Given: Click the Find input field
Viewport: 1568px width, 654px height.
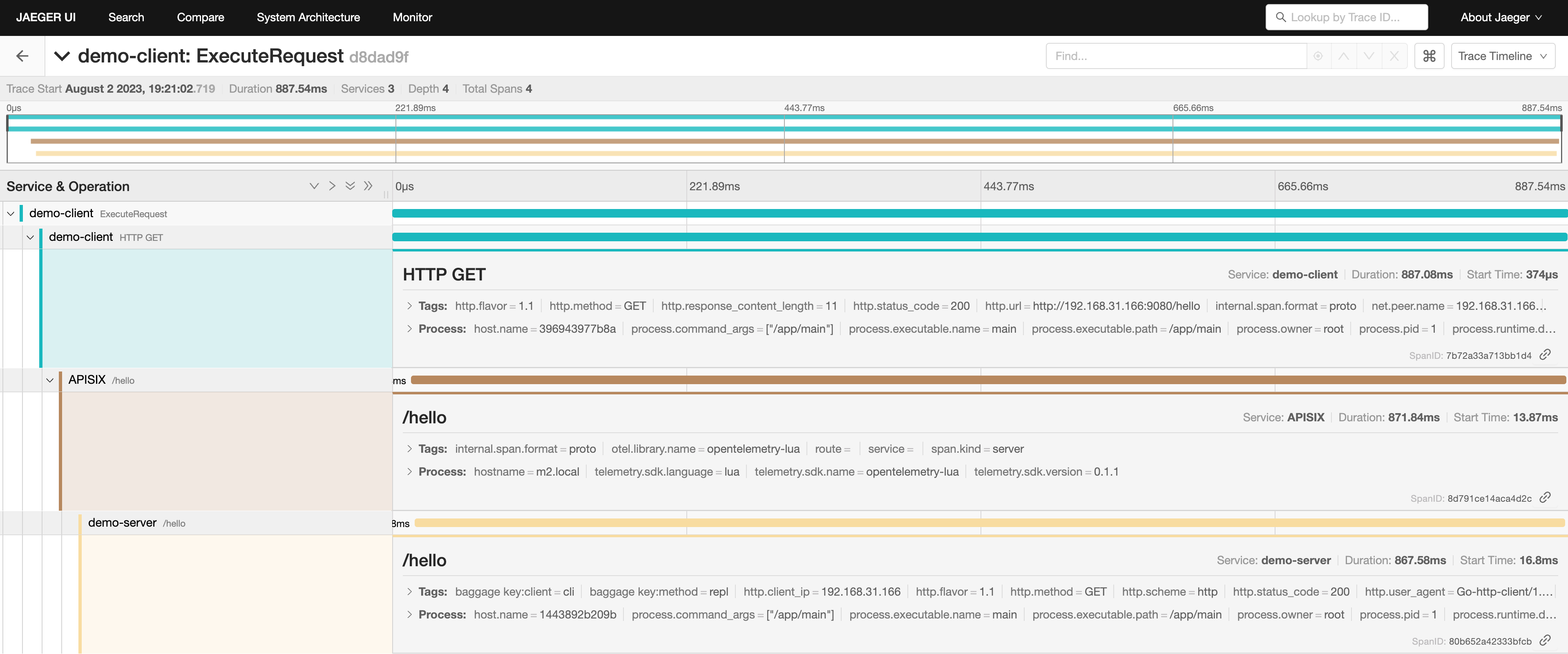Looking at the screenshot, I should [1175, 56].
